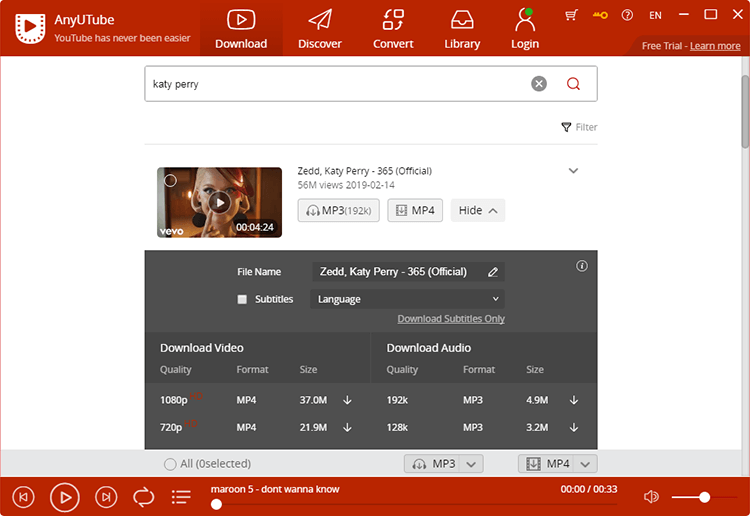This screenshot has width=750, height=516.
Task: Click the vertical scrollbar
Action: coord(745,112)
